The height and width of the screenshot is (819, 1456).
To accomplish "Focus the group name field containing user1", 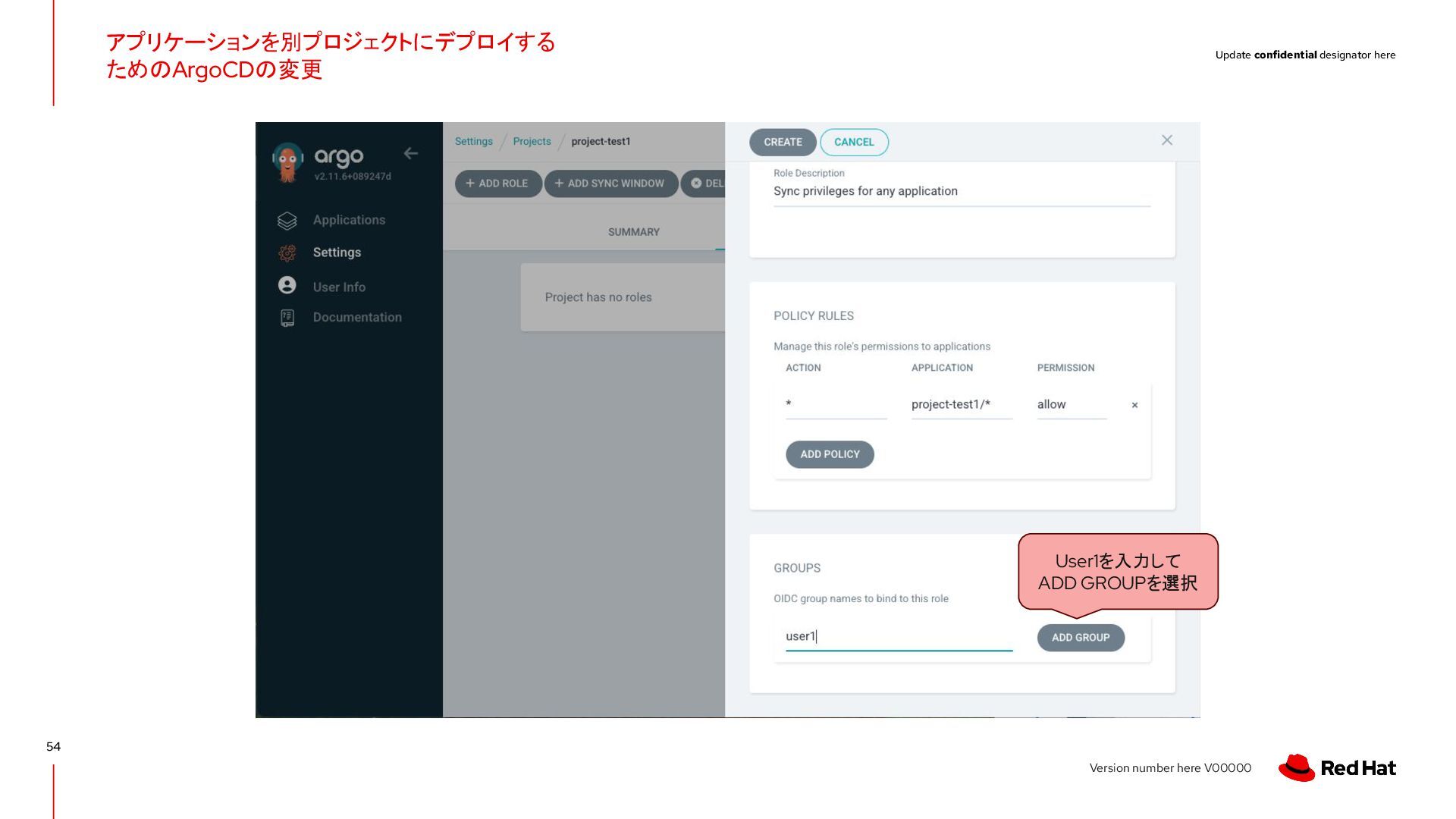I will tap(899, 637).
